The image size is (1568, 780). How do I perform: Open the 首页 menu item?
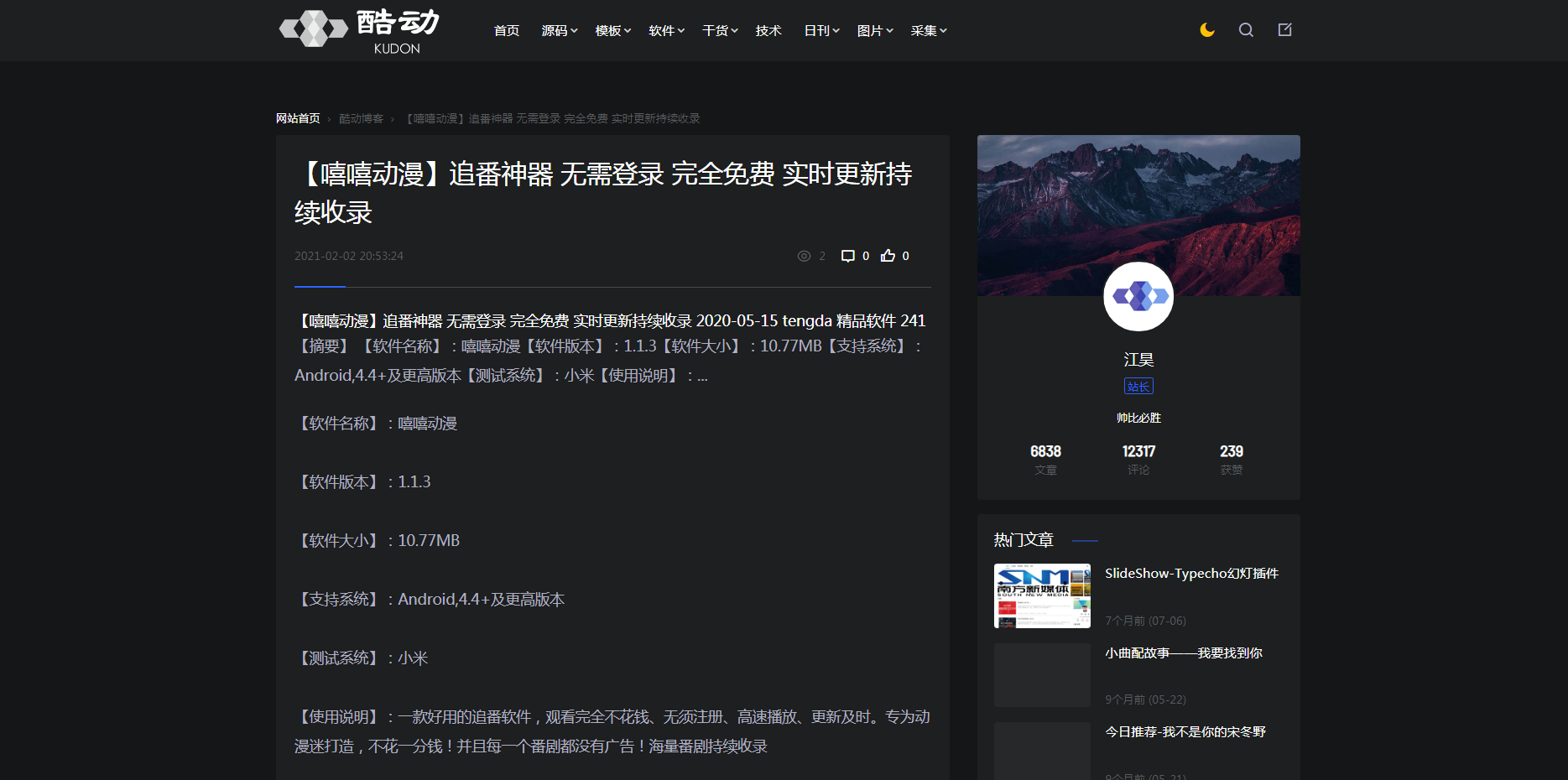(507, 31)
